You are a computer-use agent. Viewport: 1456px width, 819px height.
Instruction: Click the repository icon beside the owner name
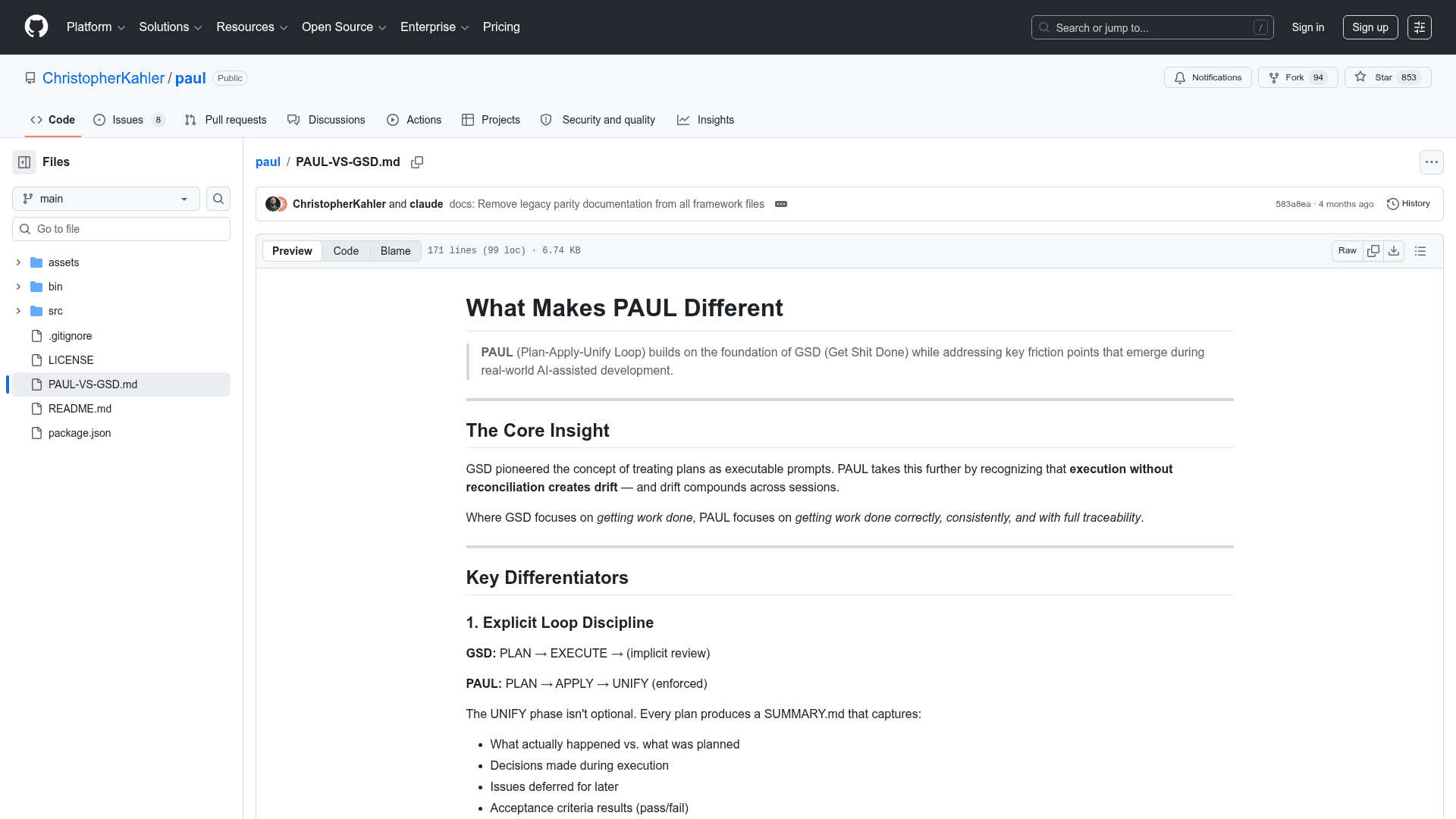click(30, 78)
